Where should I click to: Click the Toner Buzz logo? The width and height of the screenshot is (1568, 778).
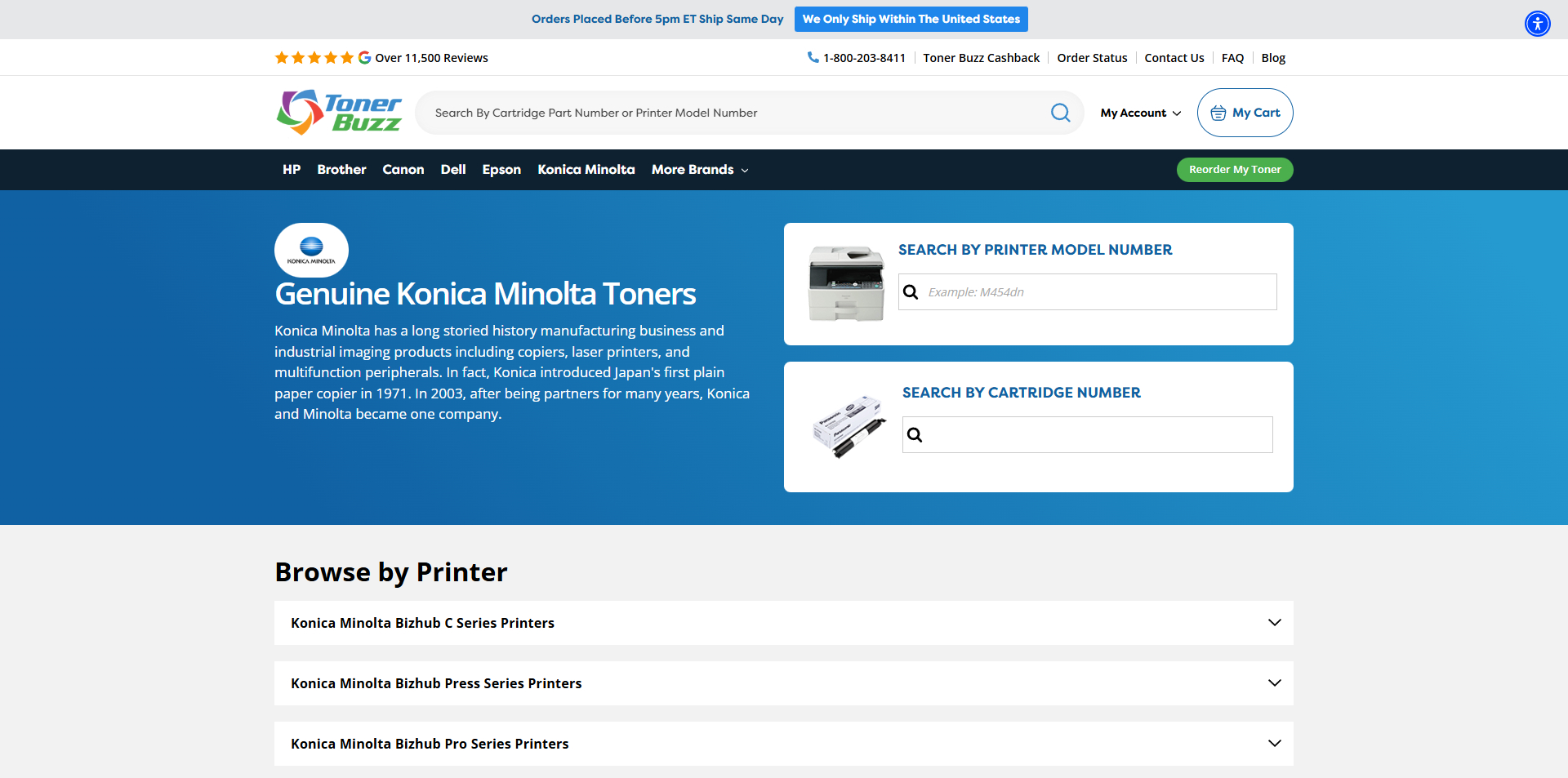[x=338, y=112]
